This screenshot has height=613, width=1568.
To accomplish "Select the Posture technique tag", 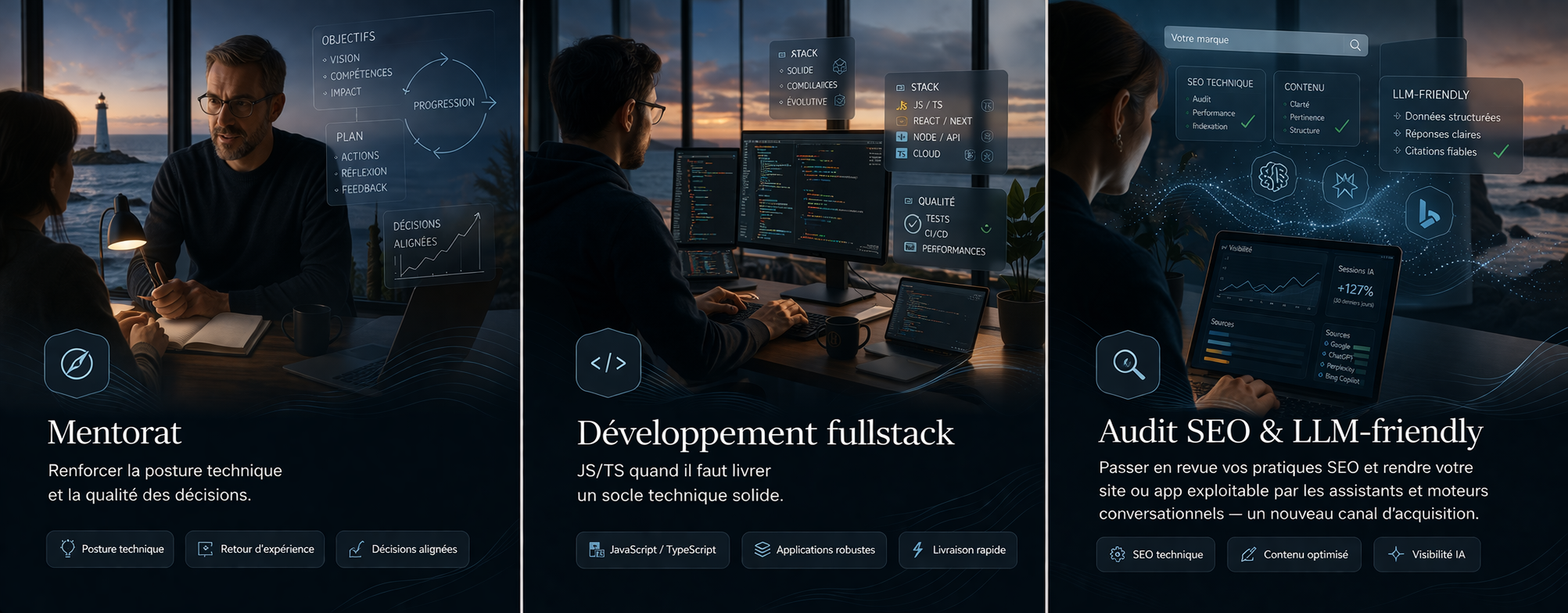I will click(x=110, y=549).
